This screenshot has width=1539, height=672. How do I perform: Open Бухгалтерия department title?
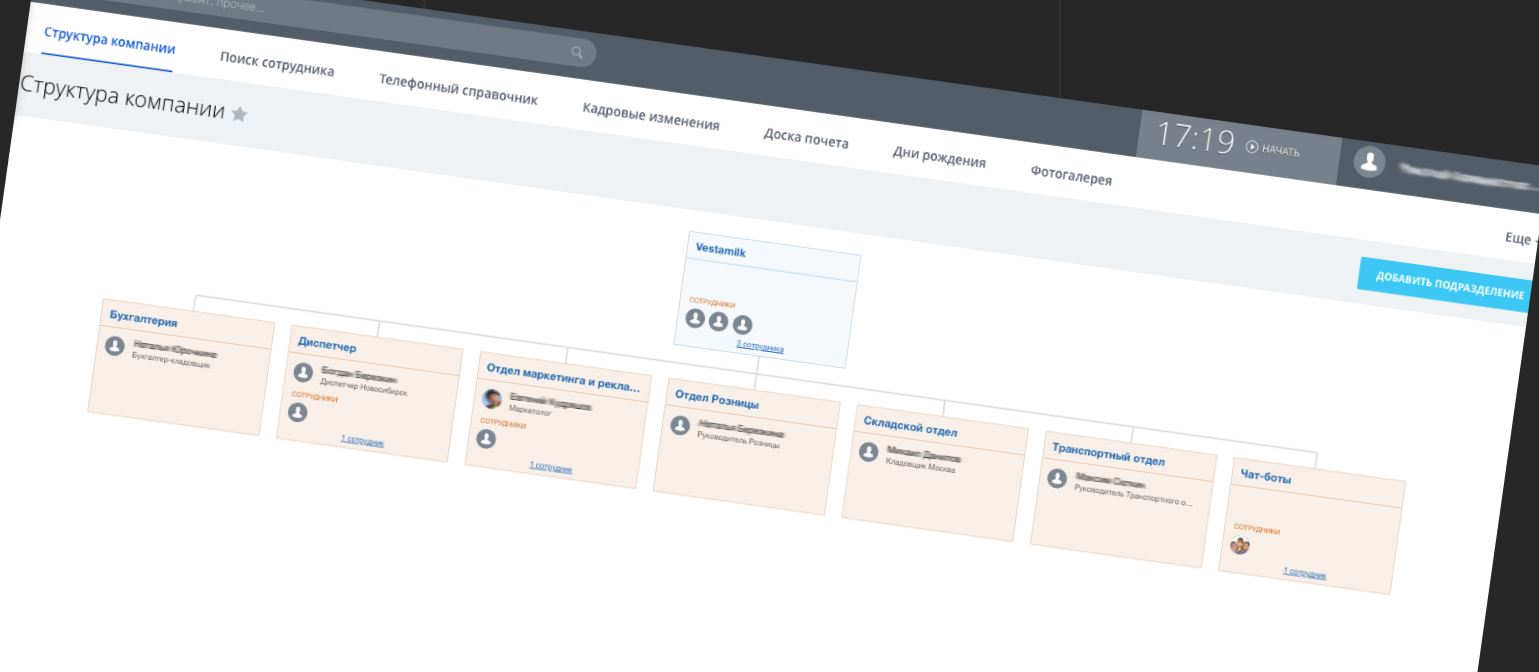143,320
